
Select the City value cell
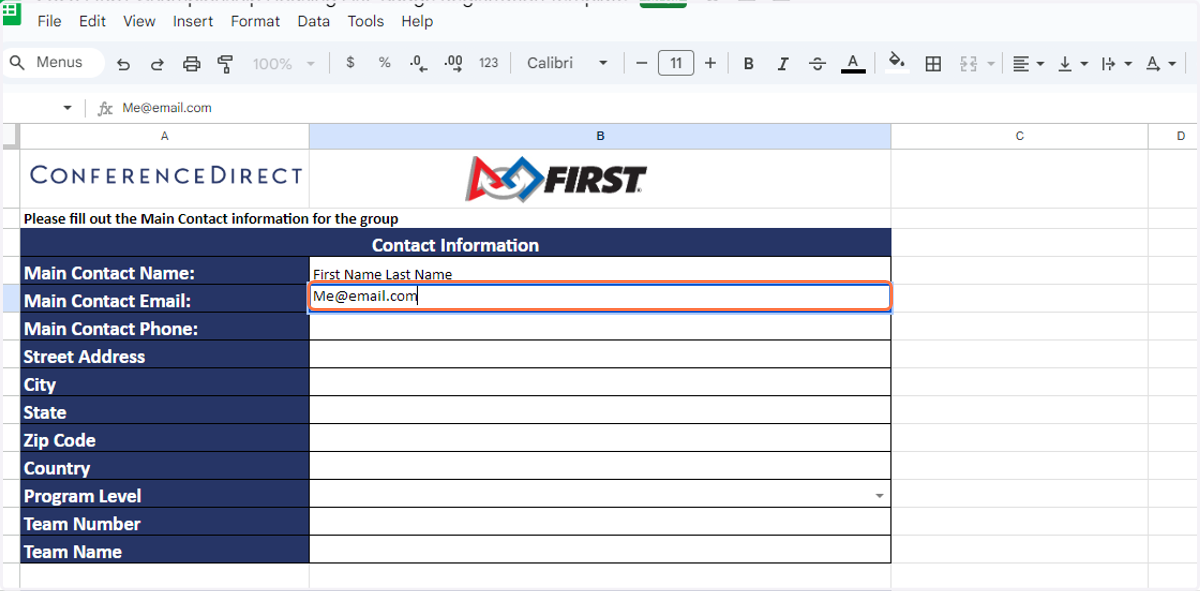click(x=600, y=383)
